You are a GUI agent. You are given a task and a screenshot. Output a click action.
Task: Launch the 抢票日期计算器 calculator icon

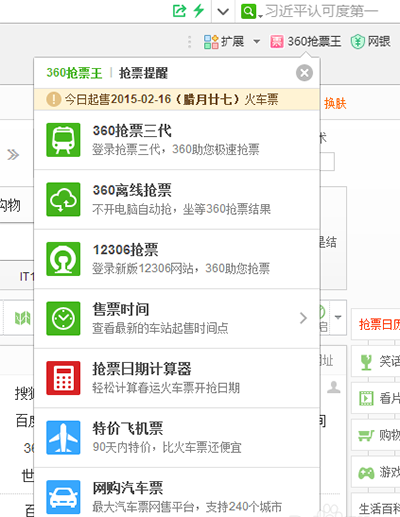pos(63,378)
